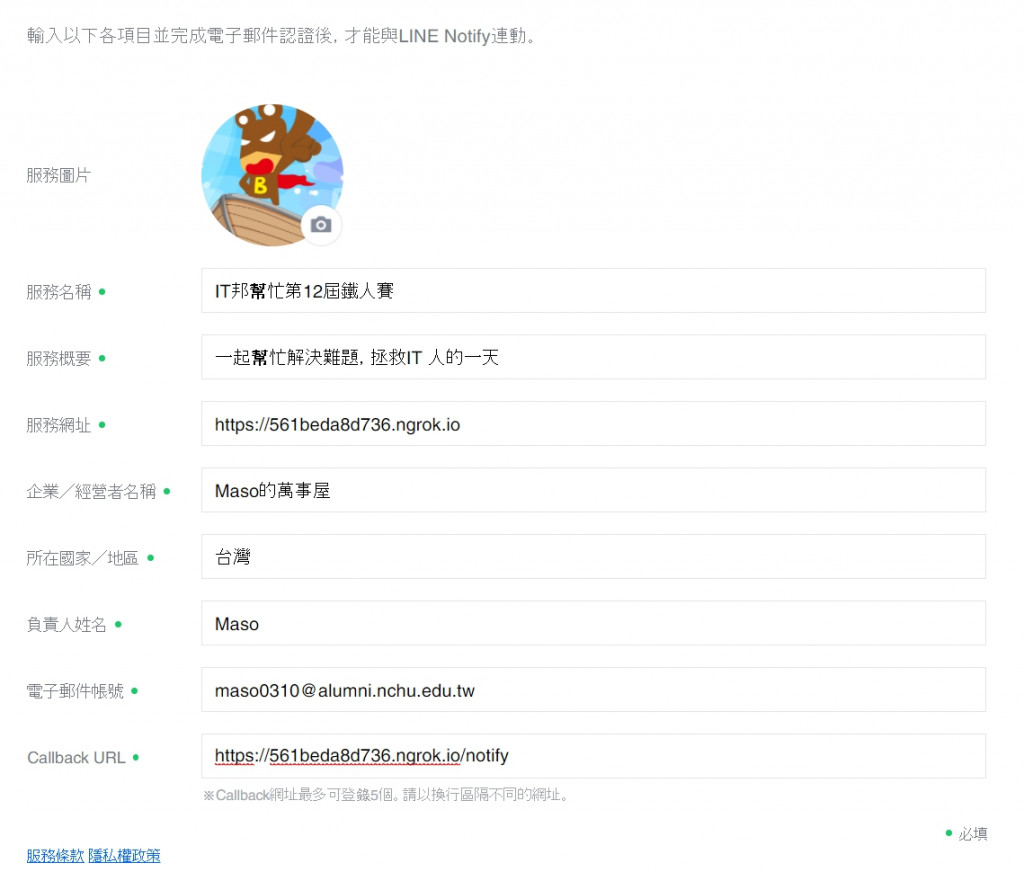Screen dimensions: 1024x872
Task: Open the 服務條款 link
Action: (56, 856)
